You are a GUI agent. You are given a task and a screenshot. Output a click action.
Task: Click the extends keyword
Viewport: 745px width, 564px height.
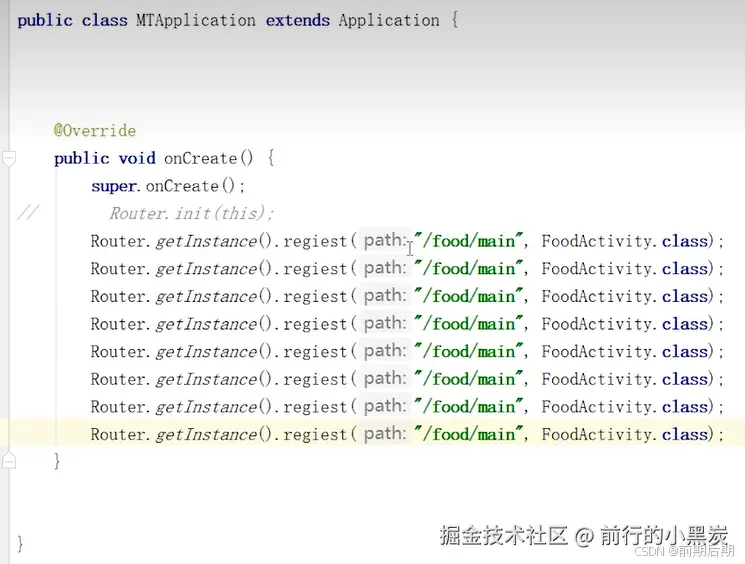(297, 20)
